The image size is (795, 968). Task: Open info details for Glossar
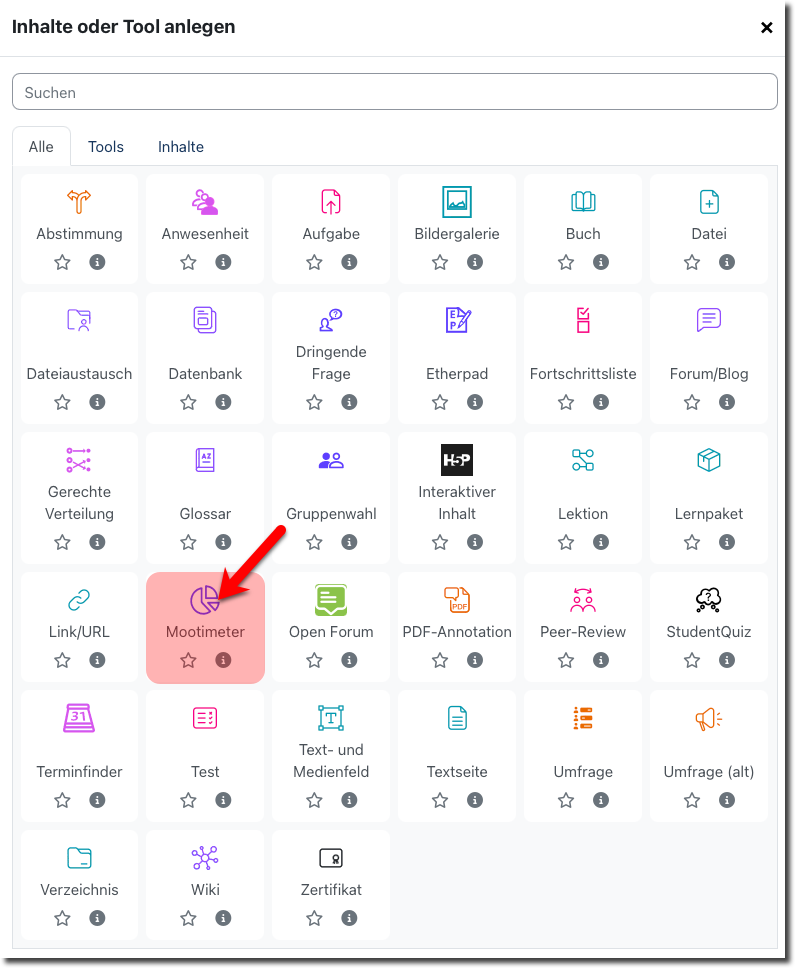click(223, 542)
